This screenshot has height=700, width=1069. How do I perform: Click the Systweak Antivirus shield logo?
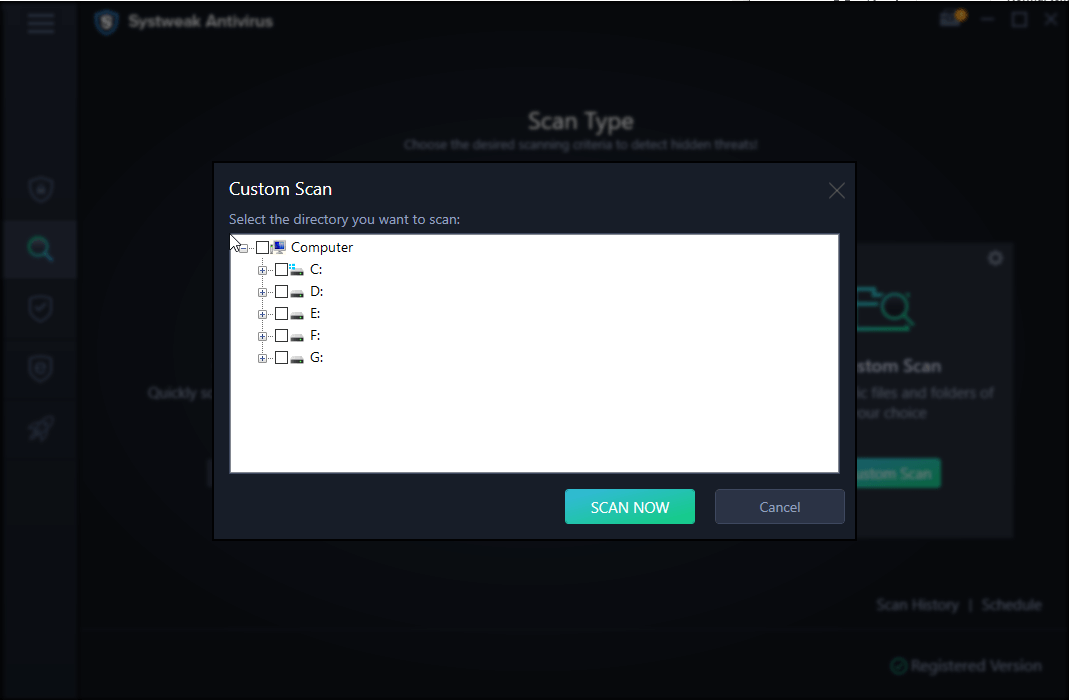coord(106,21)
